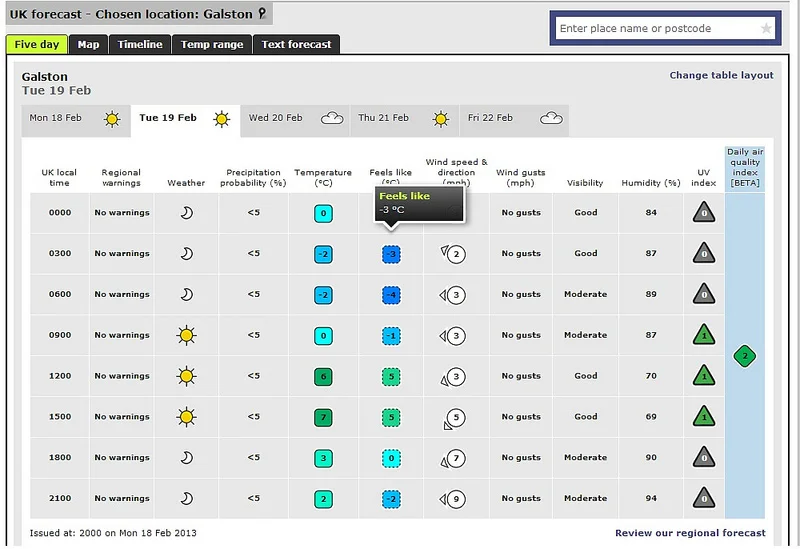Image resolution: width=800 pixels, height=549 pixels.
Task: Open Review our regional forecast link
Action: [690, 533]
